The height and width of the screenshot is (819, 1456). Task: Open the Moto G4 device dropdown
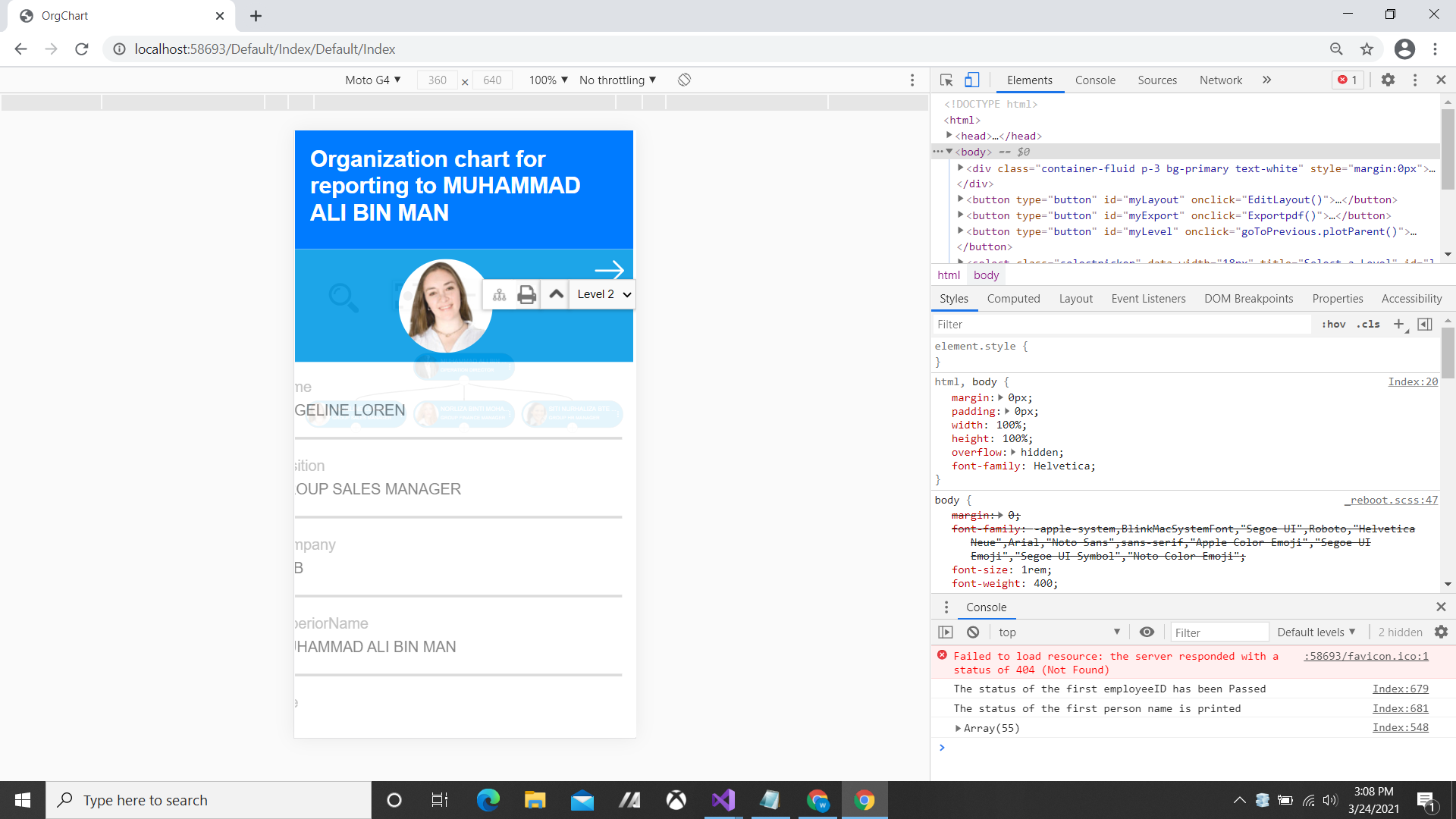(372, 80)
